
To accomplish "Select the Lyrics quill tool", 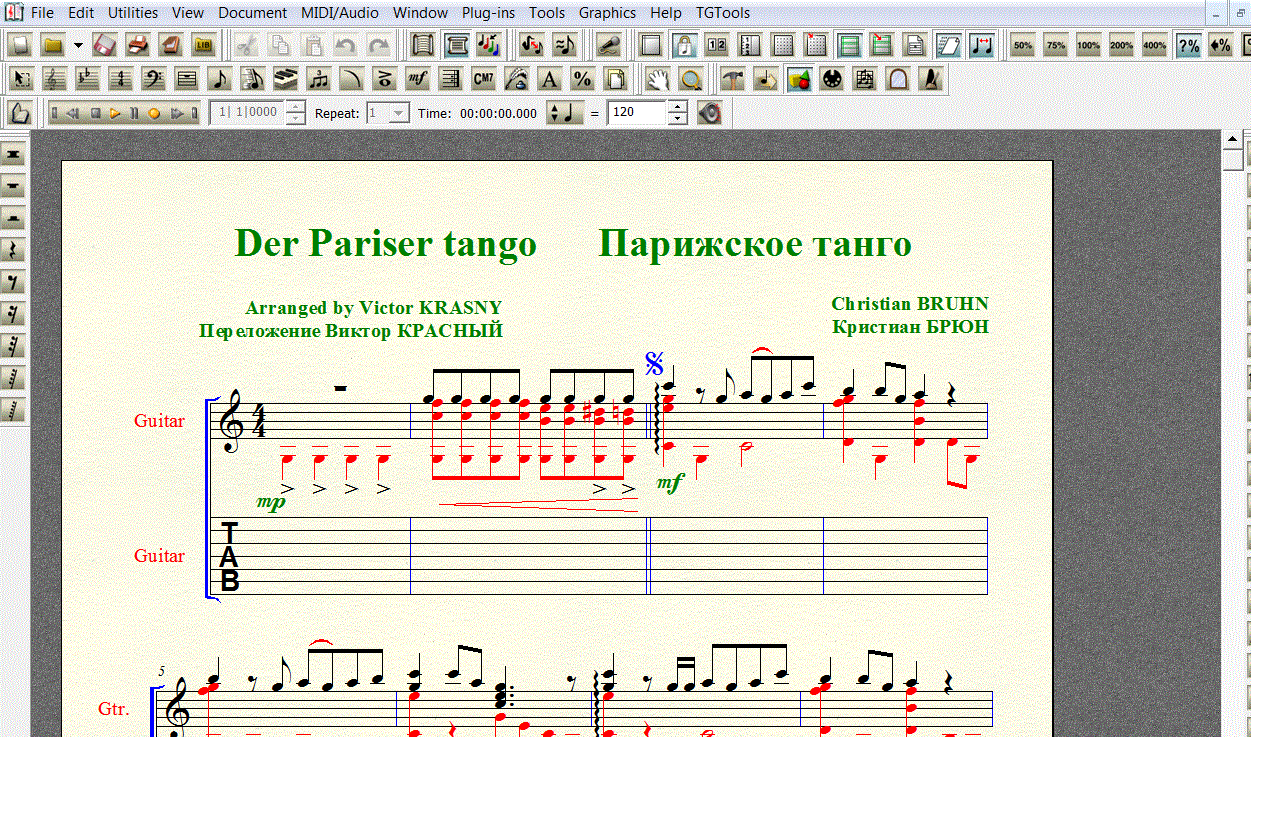I will pyautogui.click(x=517, y=79).
